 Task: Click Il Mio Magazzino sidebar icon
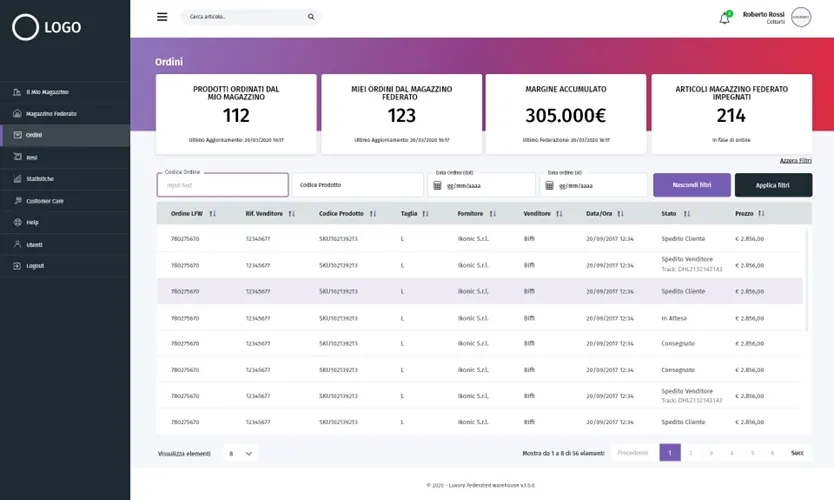pyautogui.click(x=17, y=92)
